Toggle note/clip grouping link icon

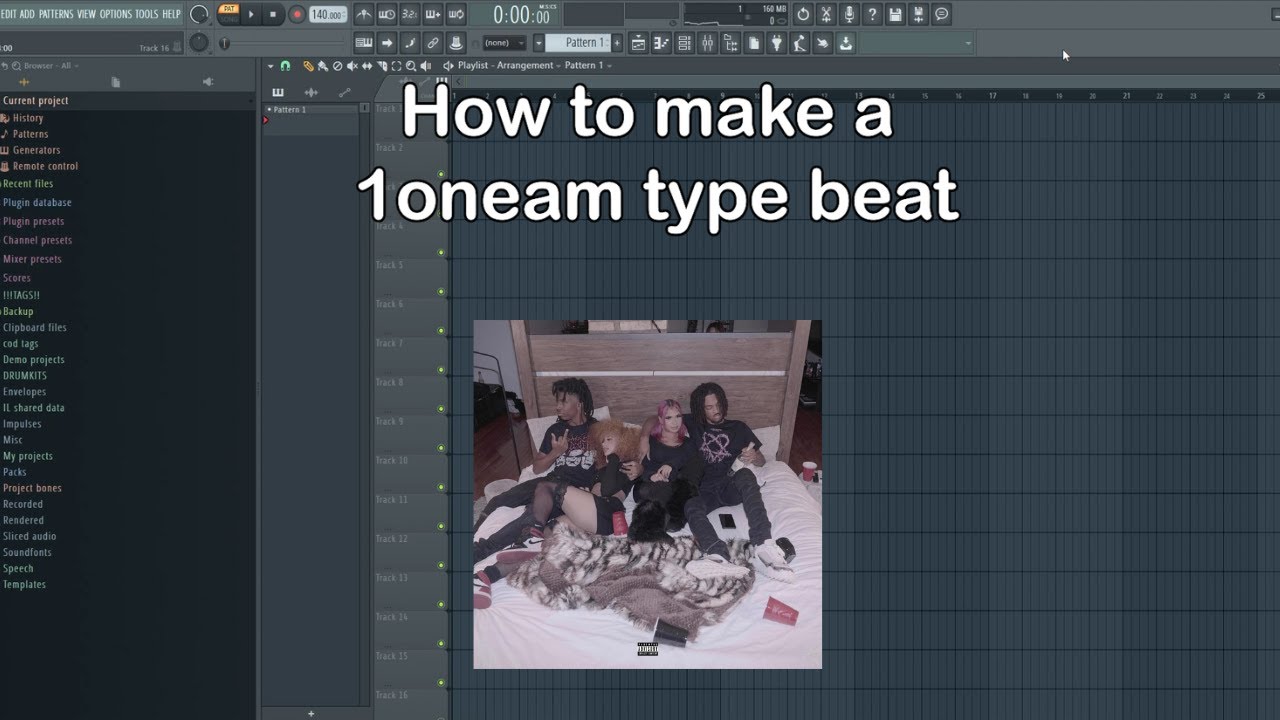[x=433, y=43]
